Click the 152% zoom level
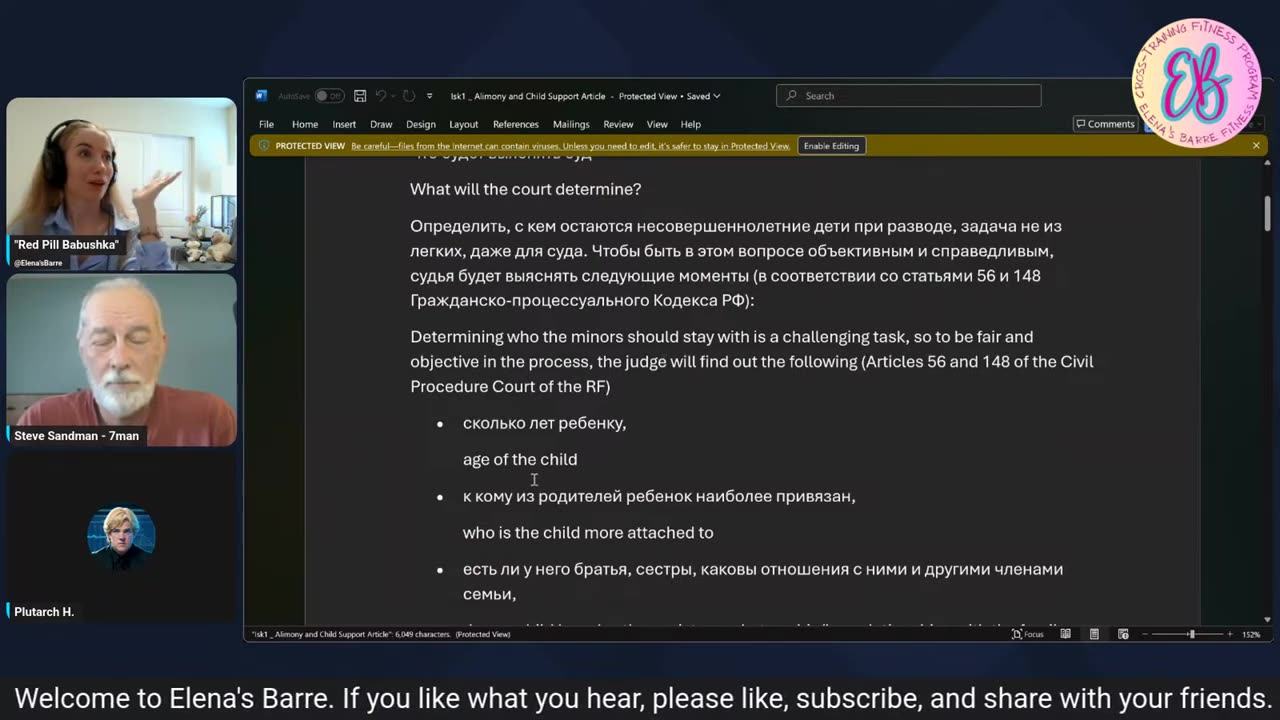 pyautogui.click(x=1251, y=634)
